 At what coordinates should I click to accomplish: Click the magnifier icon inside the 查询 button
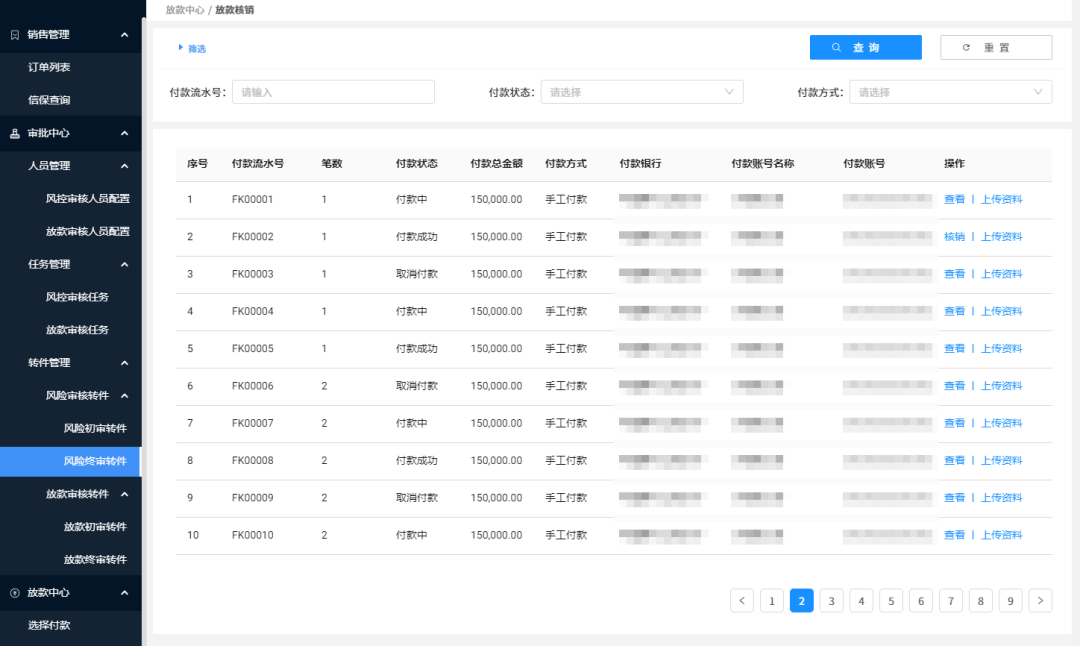pos(837,47)
